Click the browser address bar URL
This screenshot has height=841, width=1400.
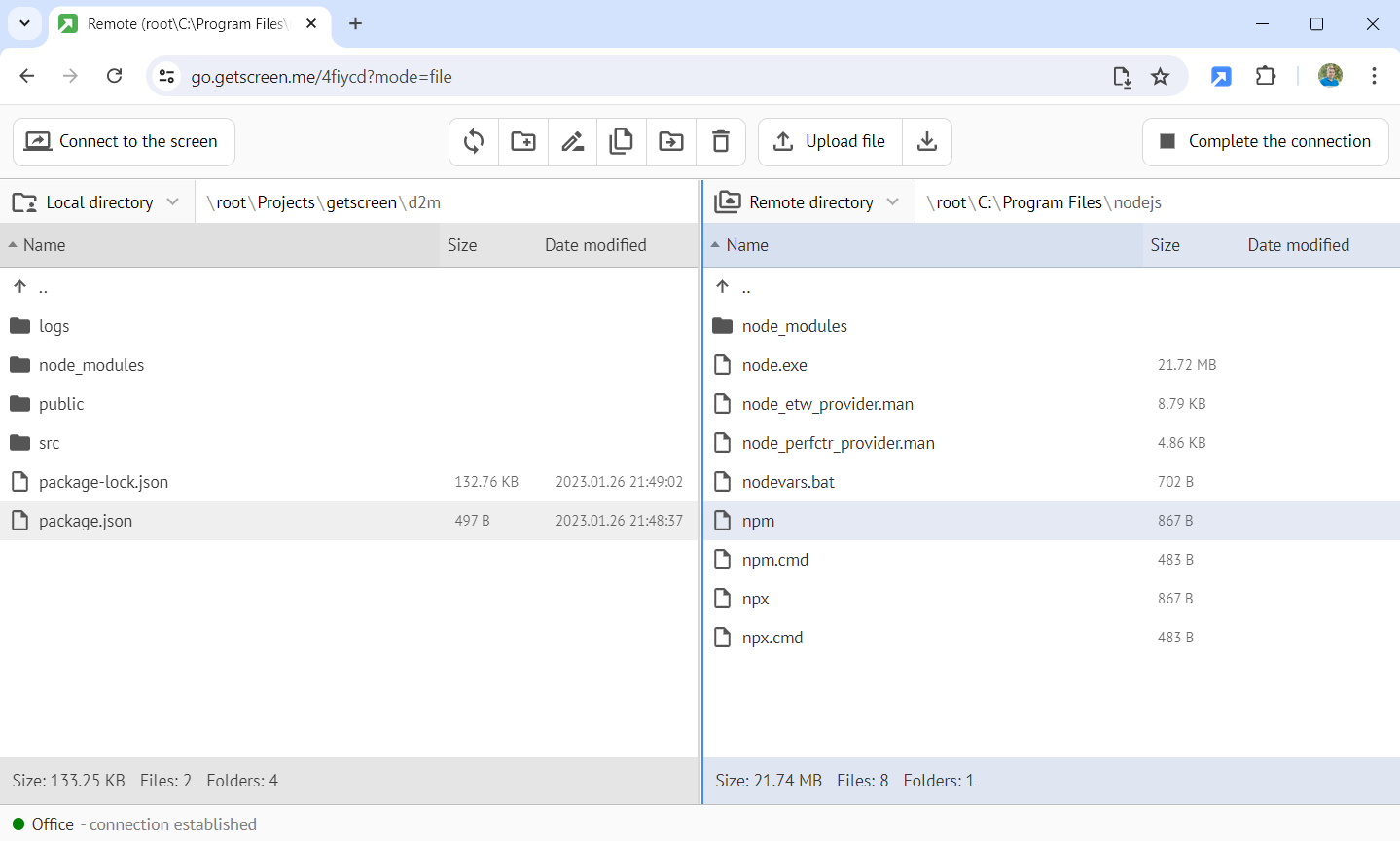[321, 77]
